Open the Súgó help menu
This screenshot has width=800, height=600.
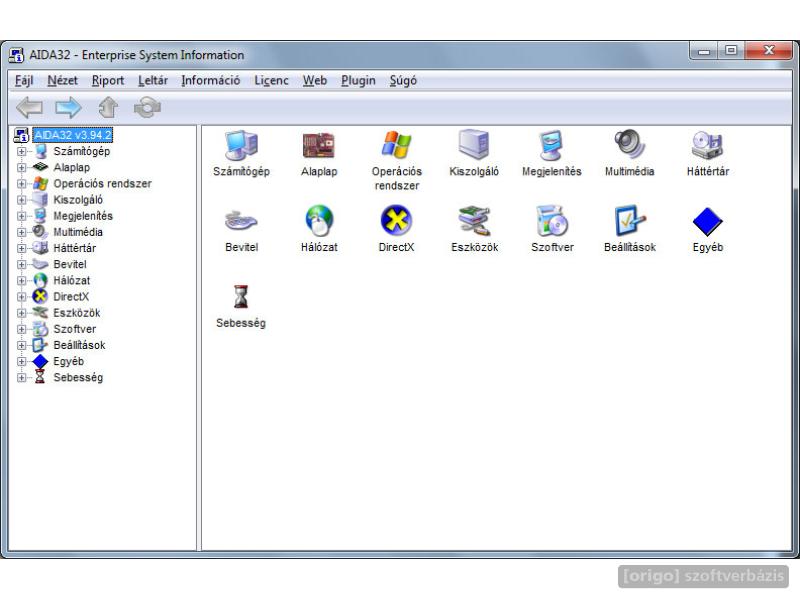coord(403,81)
